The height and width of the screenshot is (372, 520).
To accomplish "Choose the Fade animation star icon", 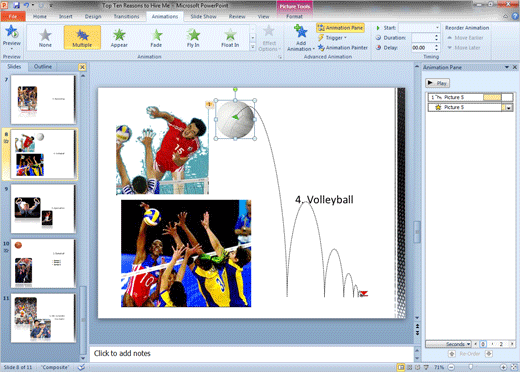I will point(156,35).
